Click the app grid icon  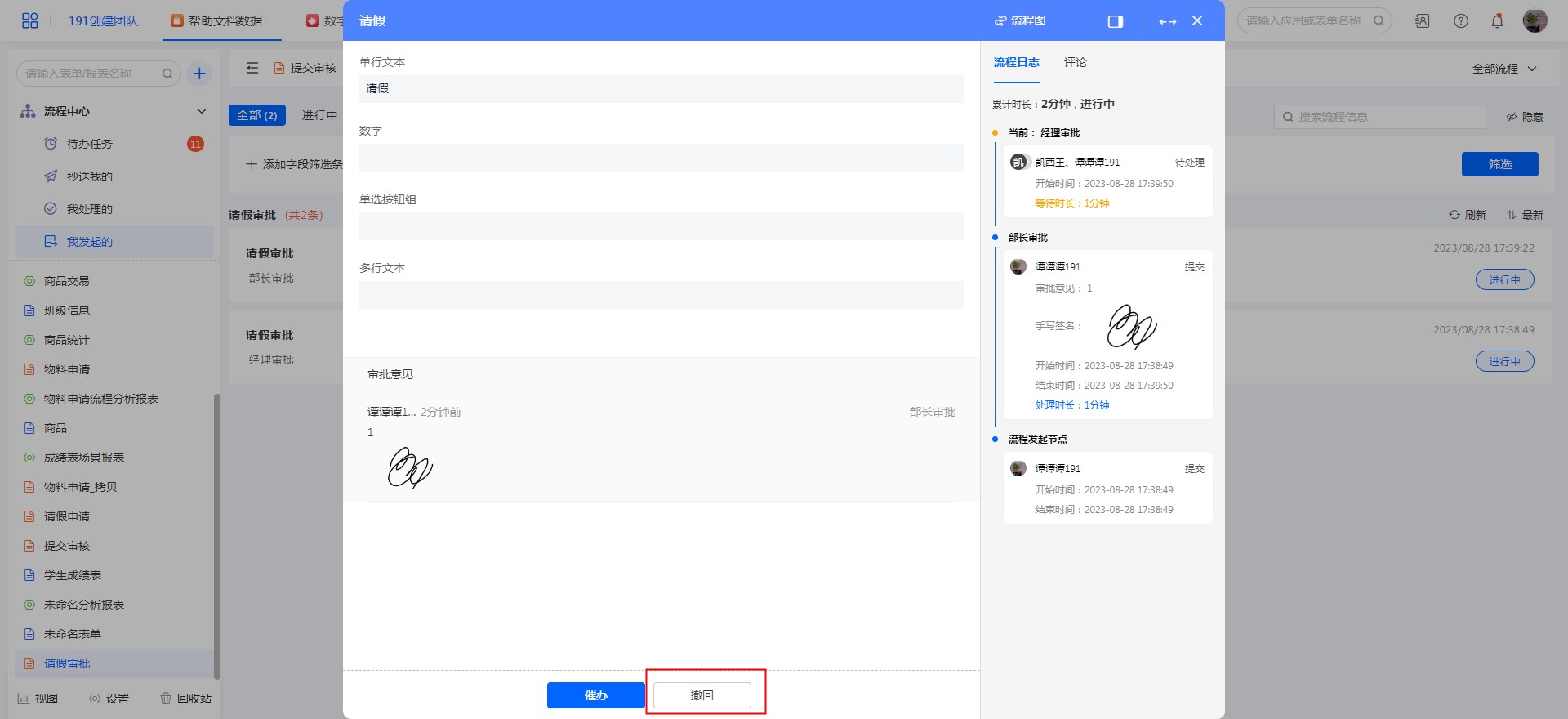point(29,20)
